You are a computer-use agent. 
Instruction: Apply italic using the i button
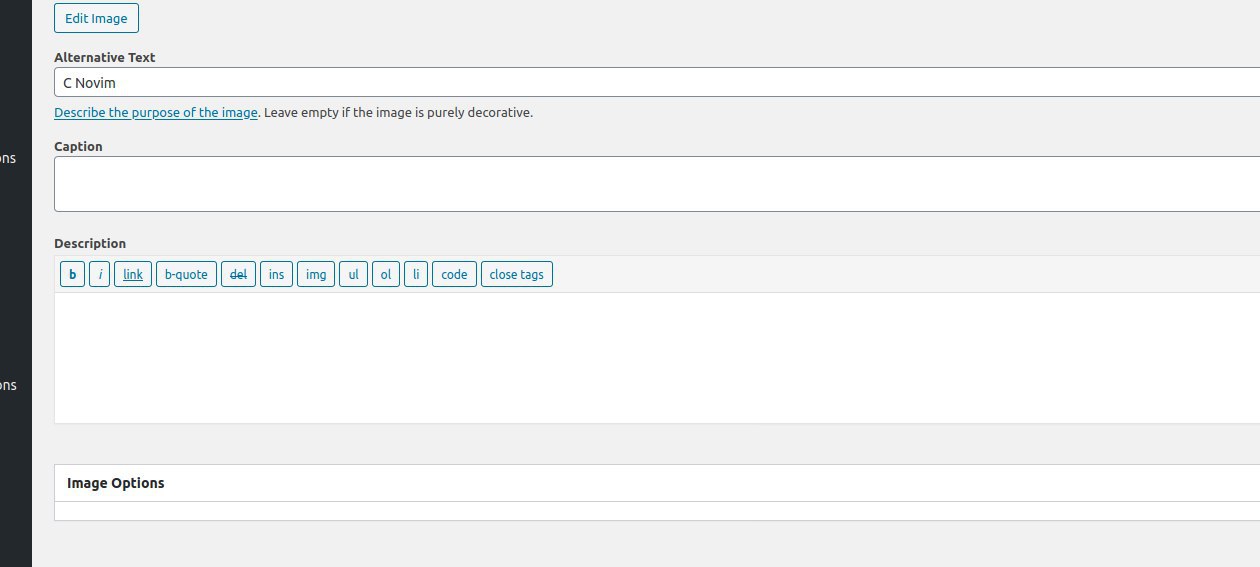(x=99, y=274)
